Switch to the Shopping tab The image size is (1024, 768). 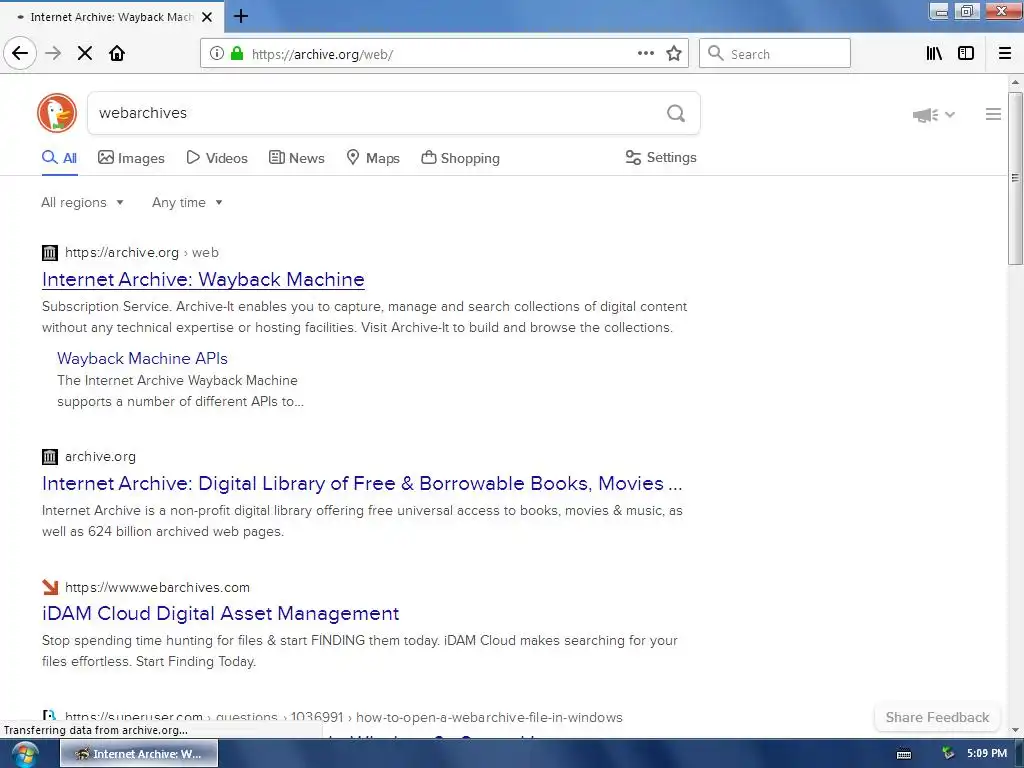coord(460,158)
